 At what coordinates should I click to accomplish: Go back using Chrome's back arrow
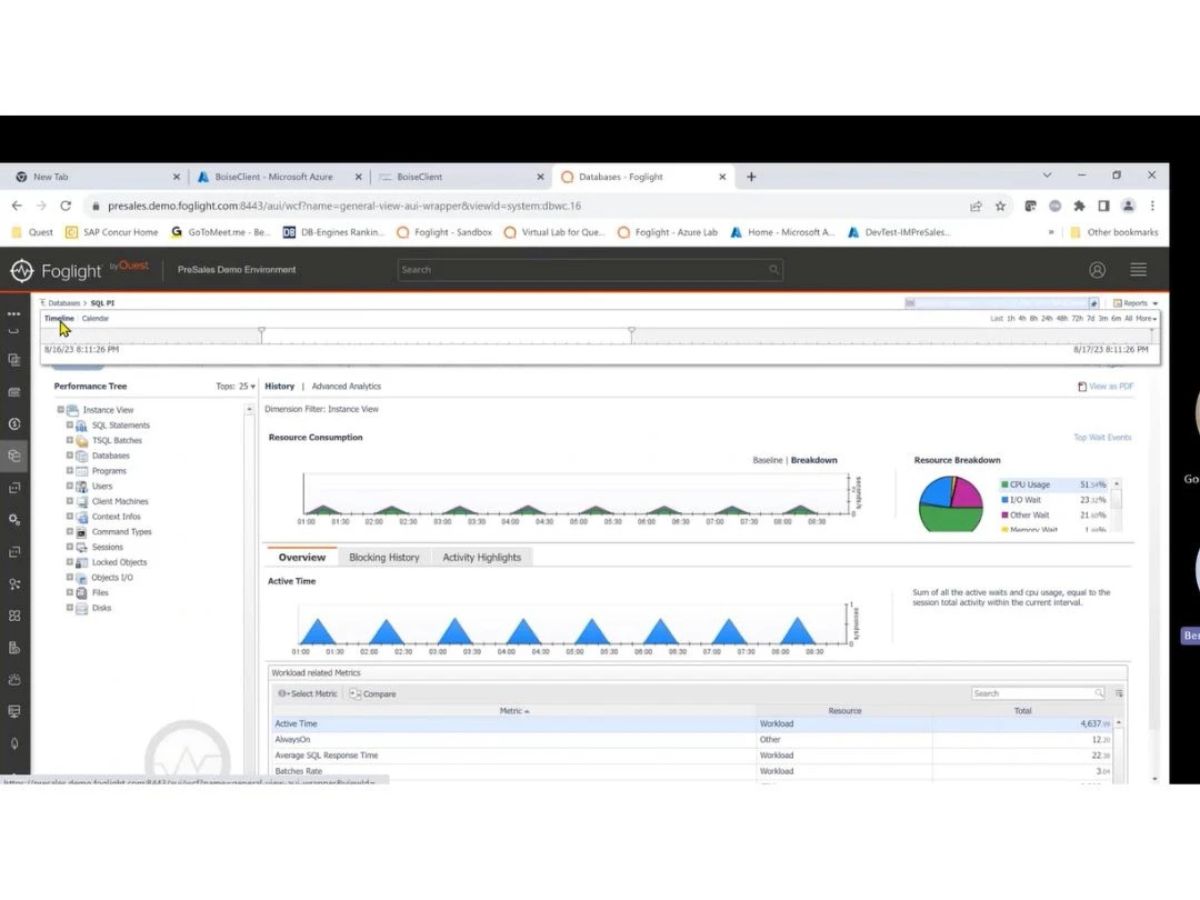coord(17,206)
